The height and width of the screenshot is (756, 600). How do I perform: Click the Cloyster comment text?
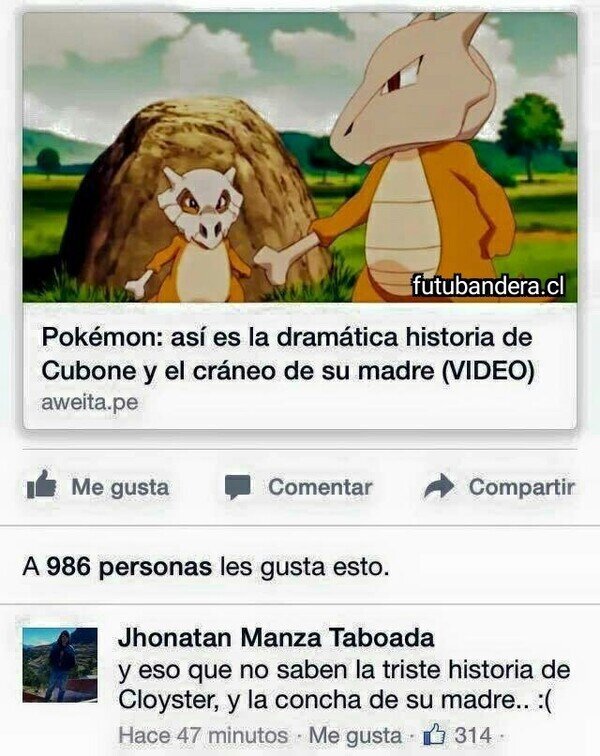point(344,685)
